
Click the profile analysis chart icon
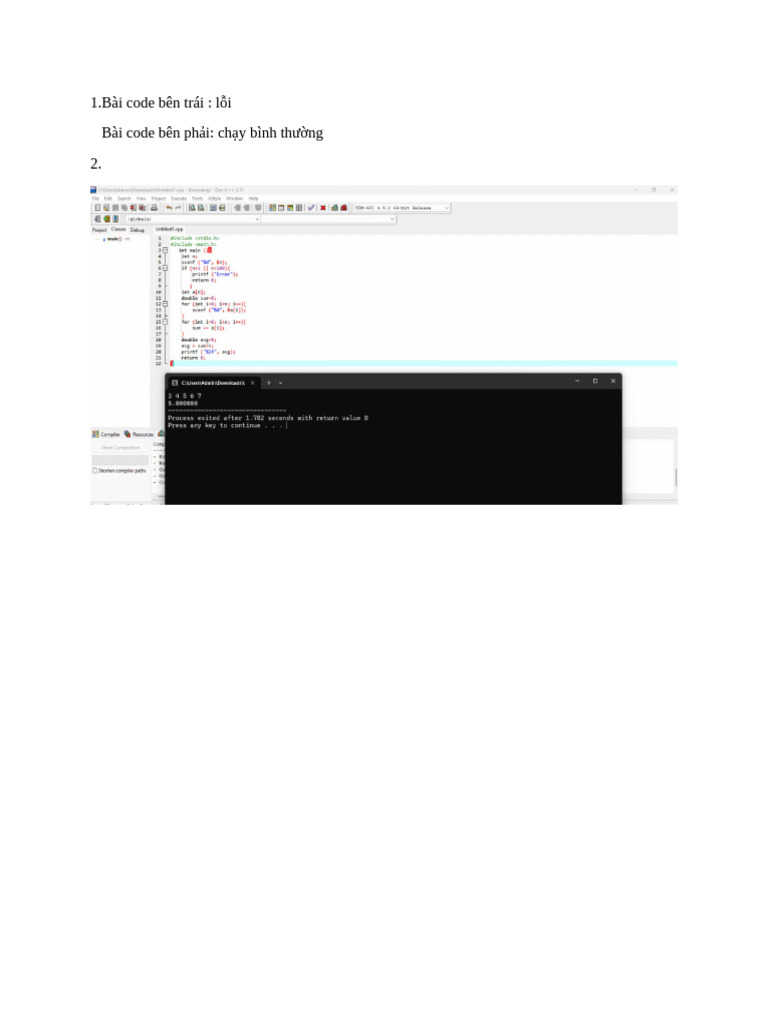334,208
